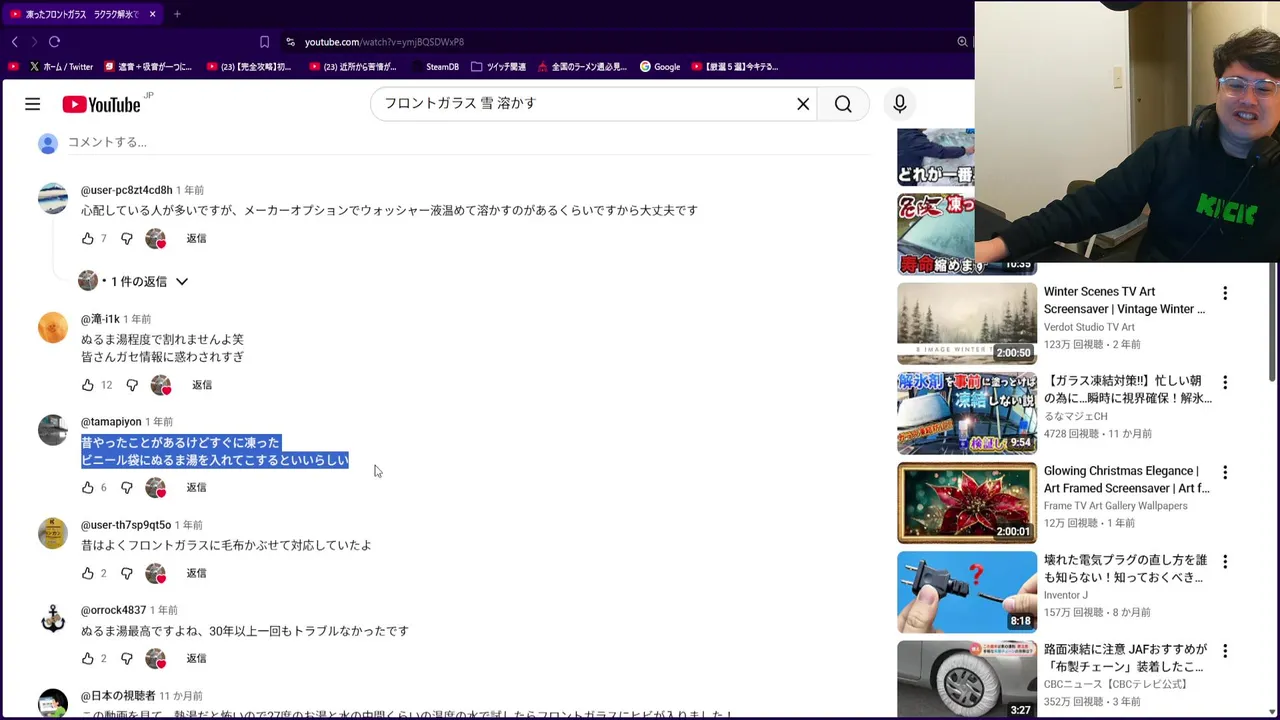Open the broken electric plug video thumbnail
Viewport: 1280px width, 720px height.
point(967,592)
